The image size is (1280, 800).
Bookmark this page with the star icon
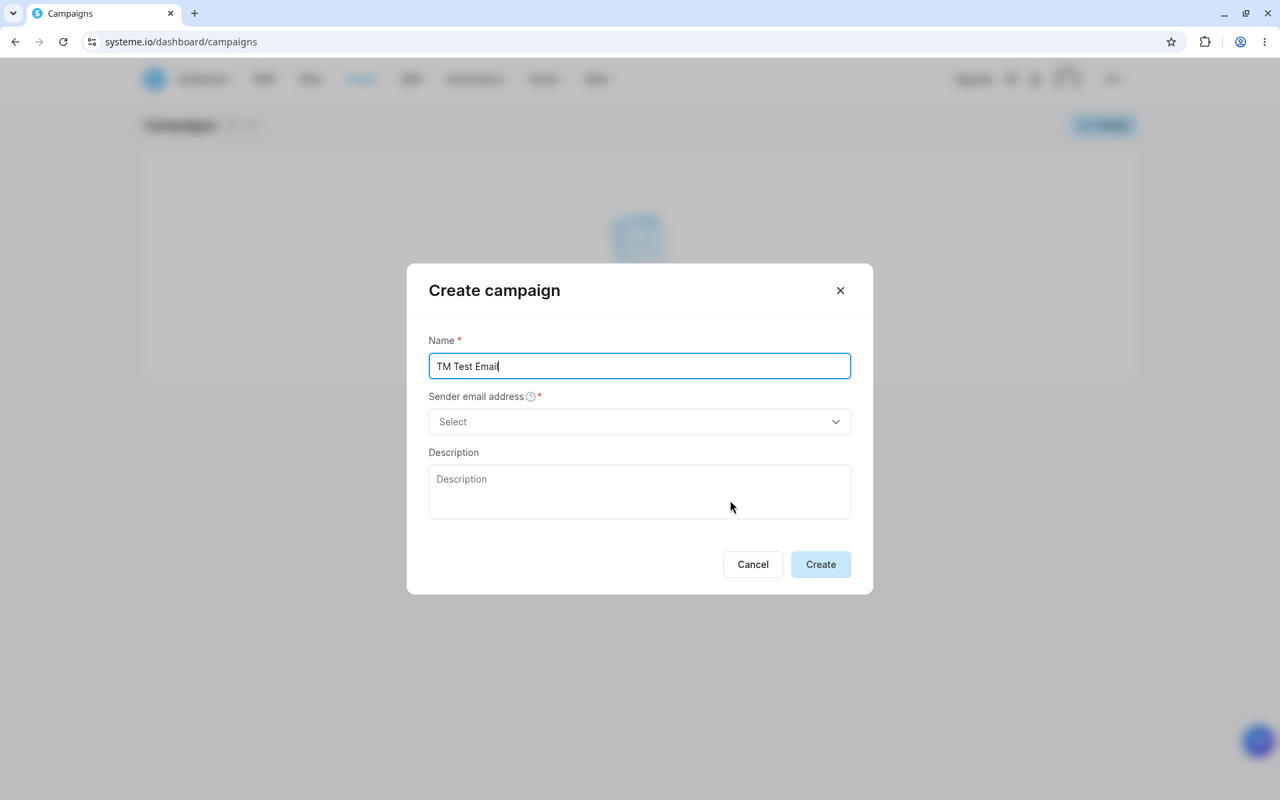1171,42
